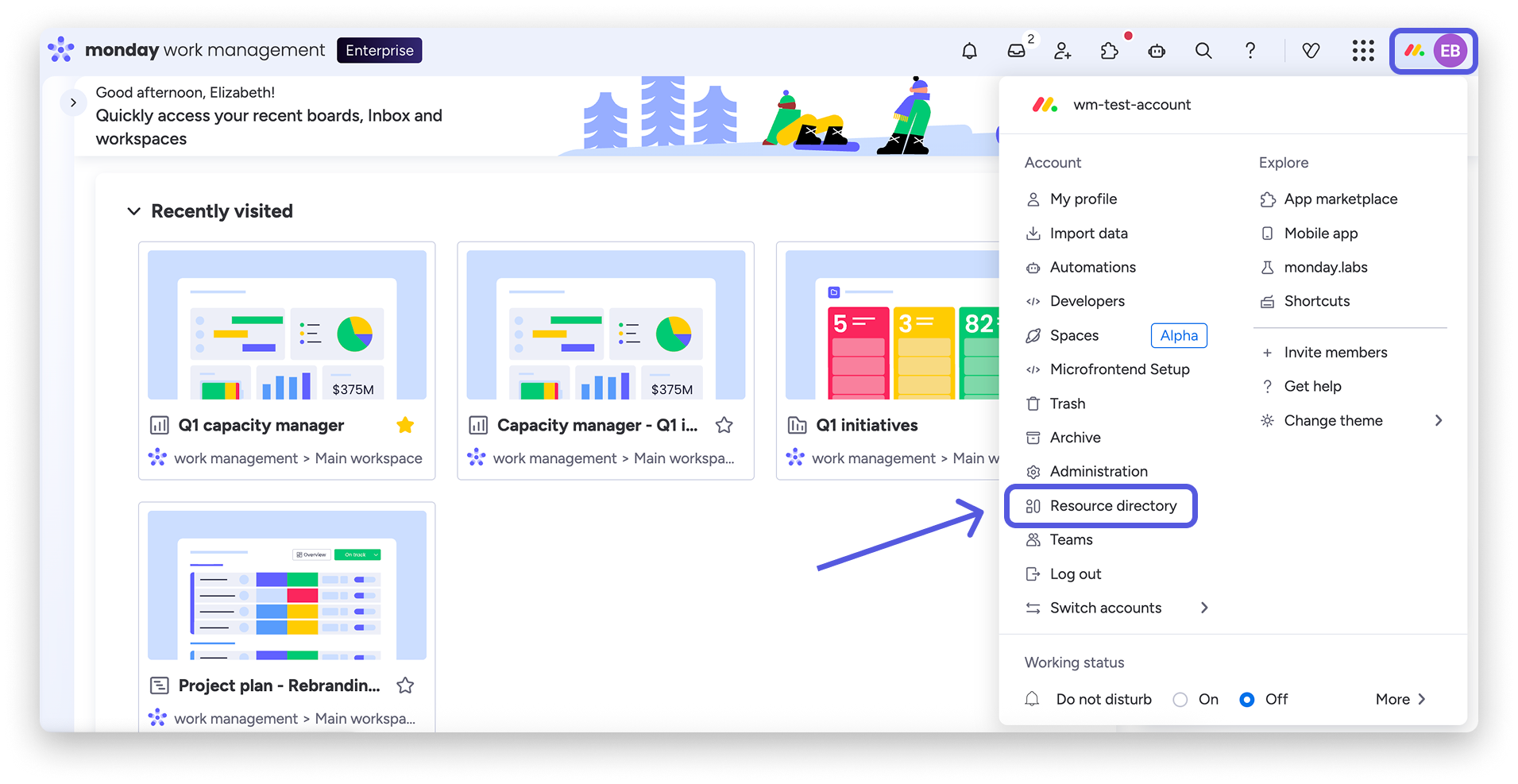Click the Do not disturb bell icon
1518x784 pixels.
click(x=1032, y=699)
